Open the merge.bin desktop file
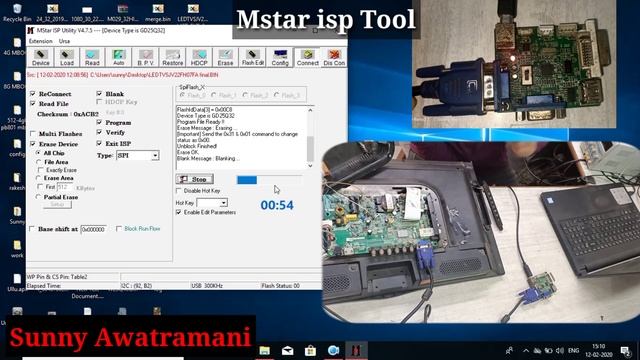640x360 pixels. pos(158,12)
